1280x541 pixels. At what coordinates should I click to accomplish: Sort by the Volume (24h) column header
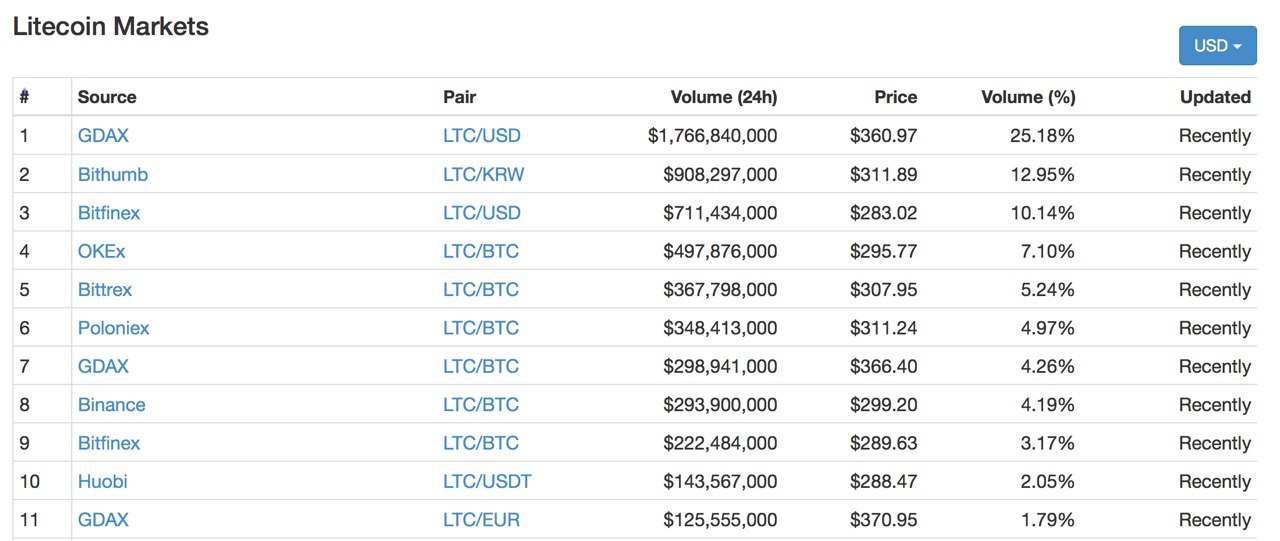point(724,97)
